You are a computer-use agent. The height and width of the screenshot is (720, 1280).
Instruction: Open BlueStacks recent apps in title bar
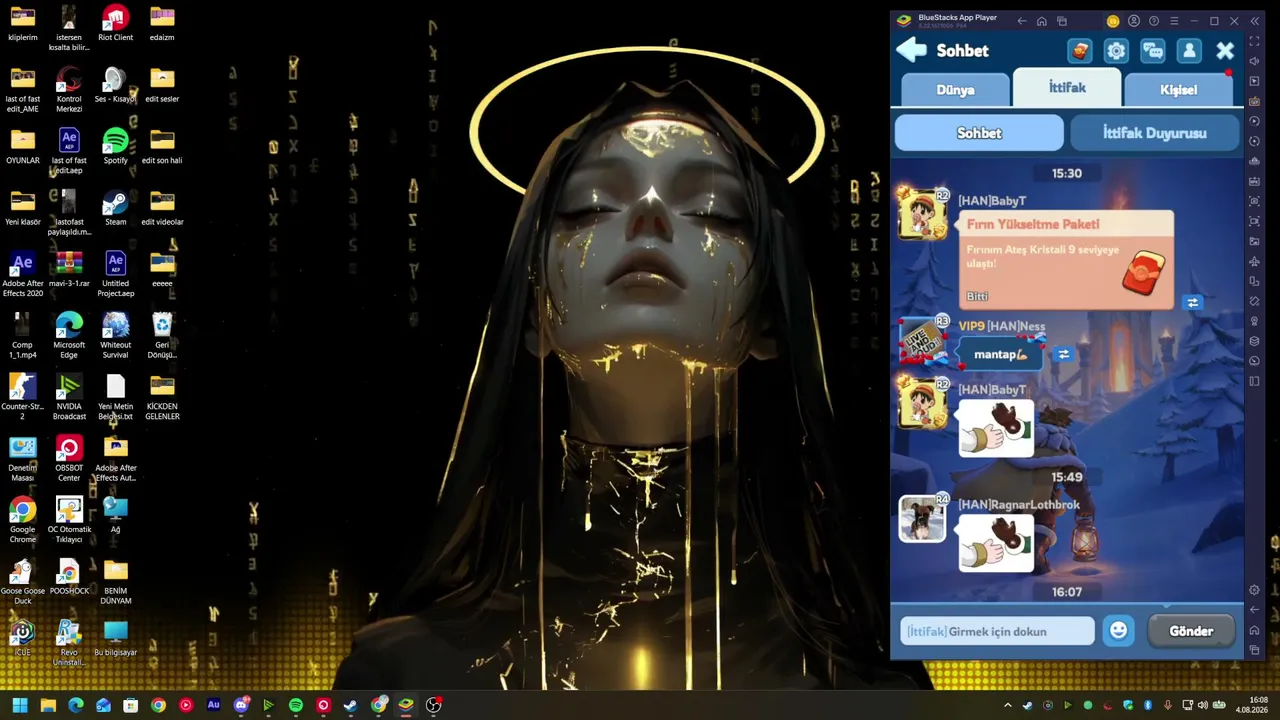(x=1062, y=21)
